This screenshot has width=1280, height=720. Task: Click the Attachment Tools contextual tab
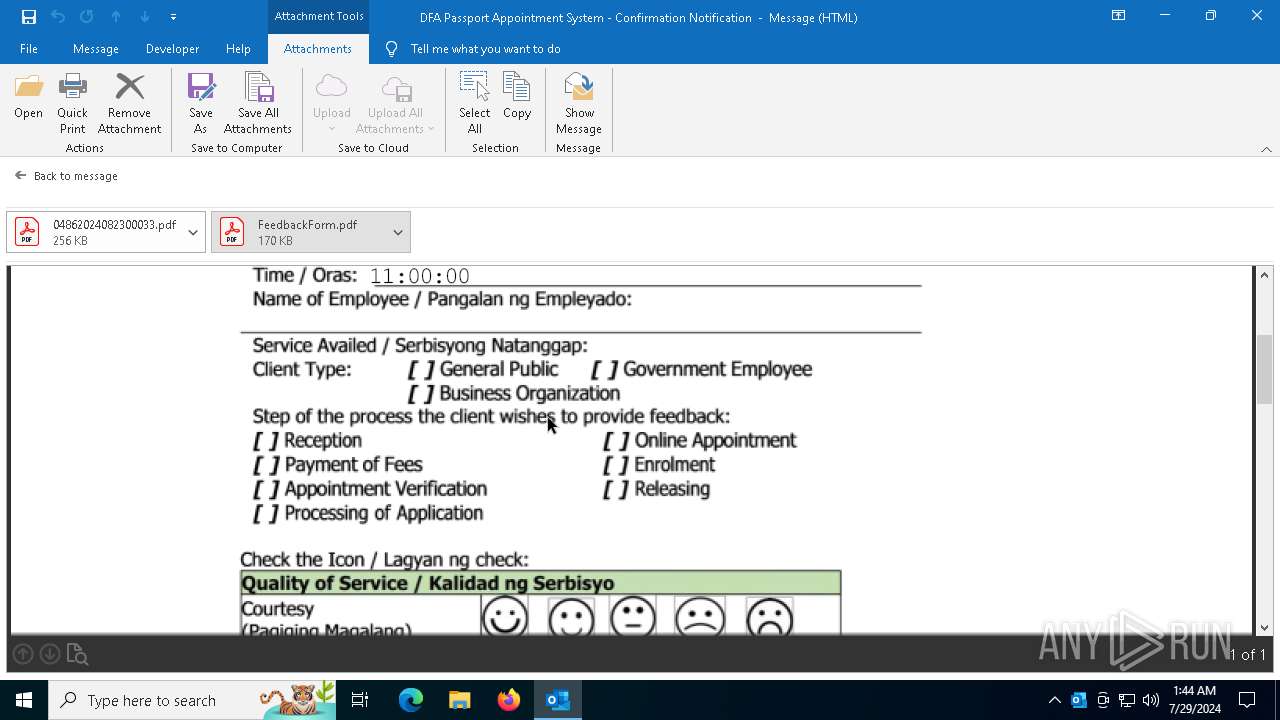click(319, 16)
